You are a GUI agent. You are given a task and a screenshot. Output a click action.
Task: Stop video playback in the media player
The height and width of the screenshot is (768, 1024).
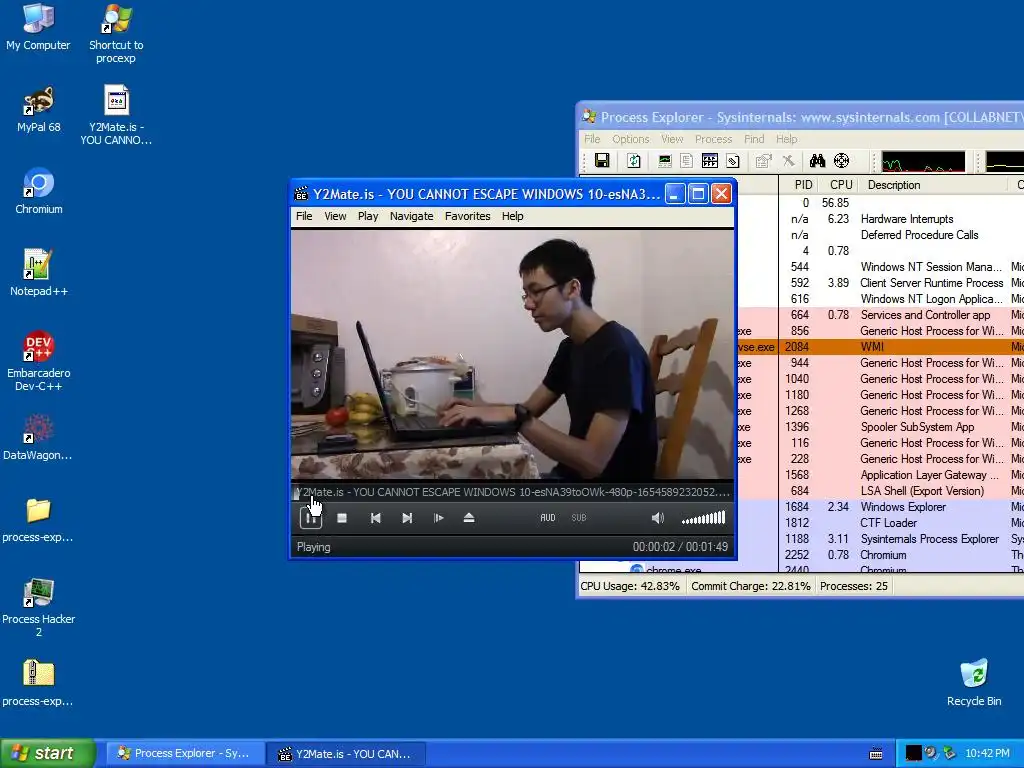pos(342,518)
